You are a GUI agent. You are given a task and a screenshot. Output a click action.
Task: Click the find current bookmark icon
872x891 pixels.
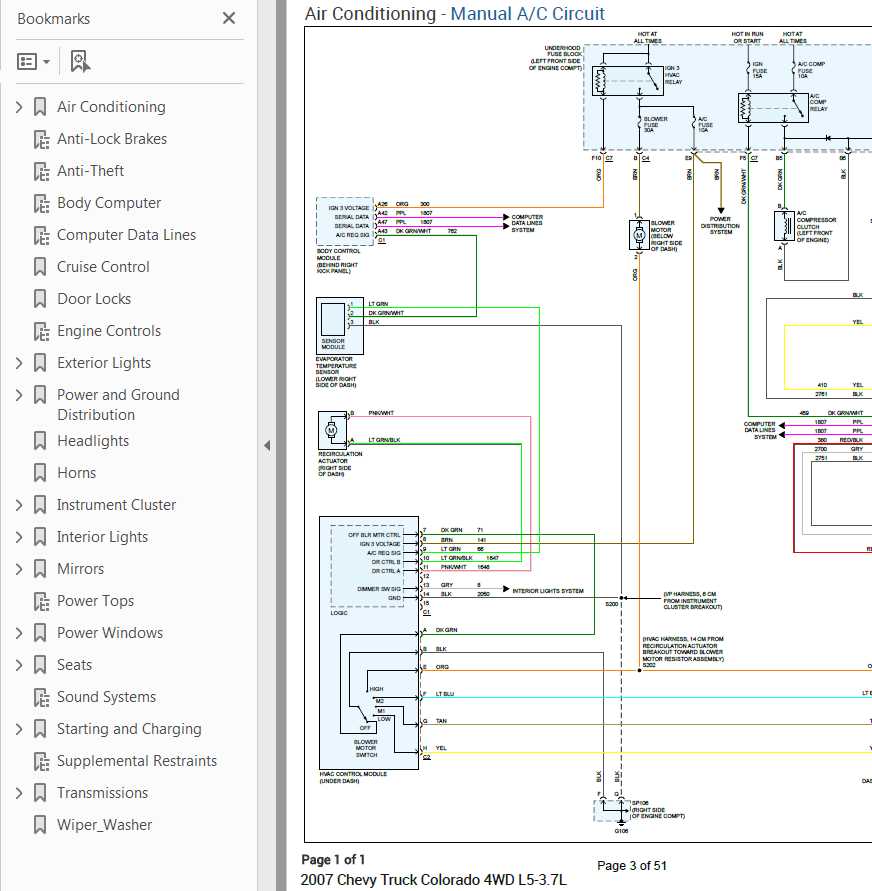click(x=80, y=61)
